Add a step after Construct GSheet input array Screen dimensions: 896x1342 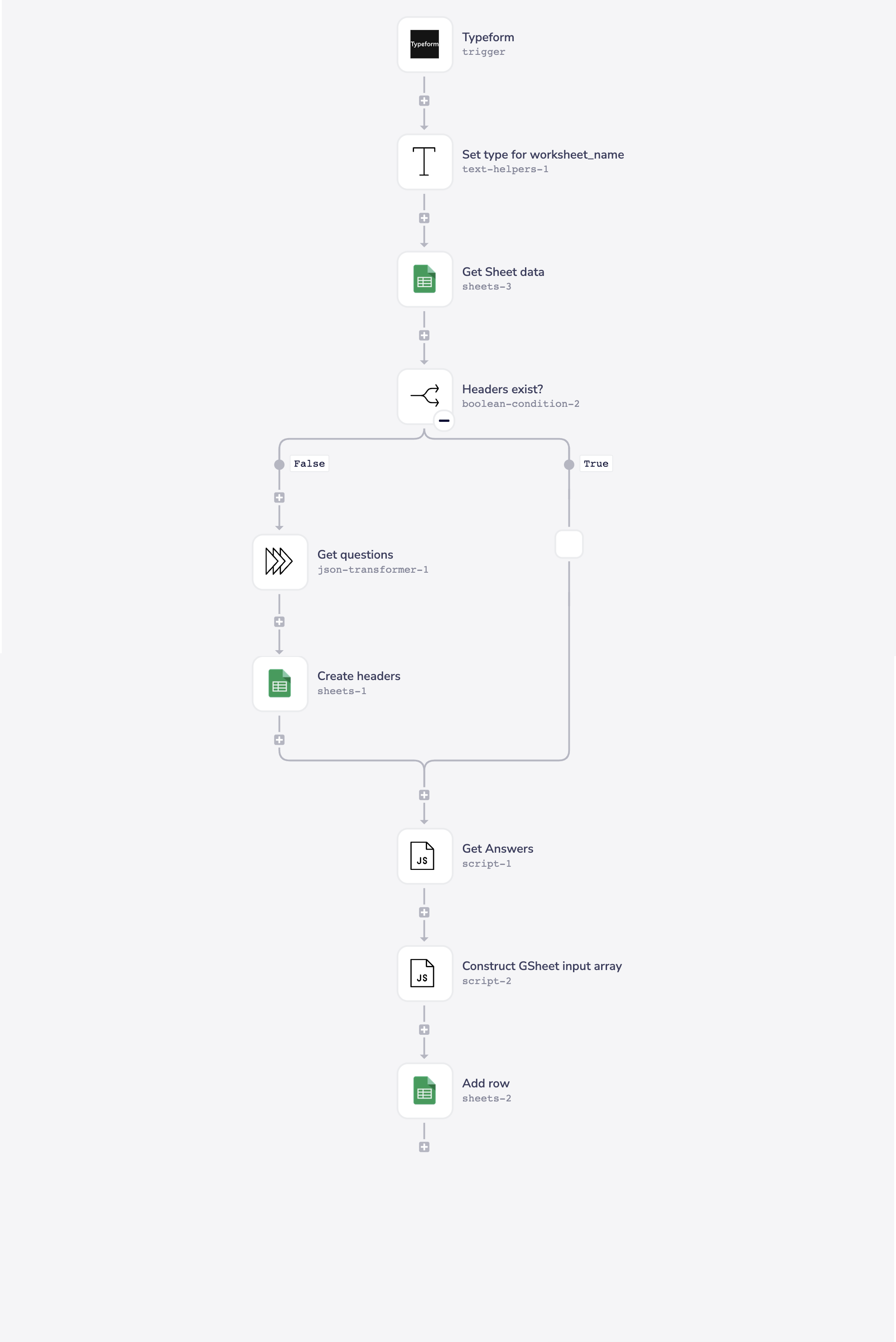click(424, 1029)
